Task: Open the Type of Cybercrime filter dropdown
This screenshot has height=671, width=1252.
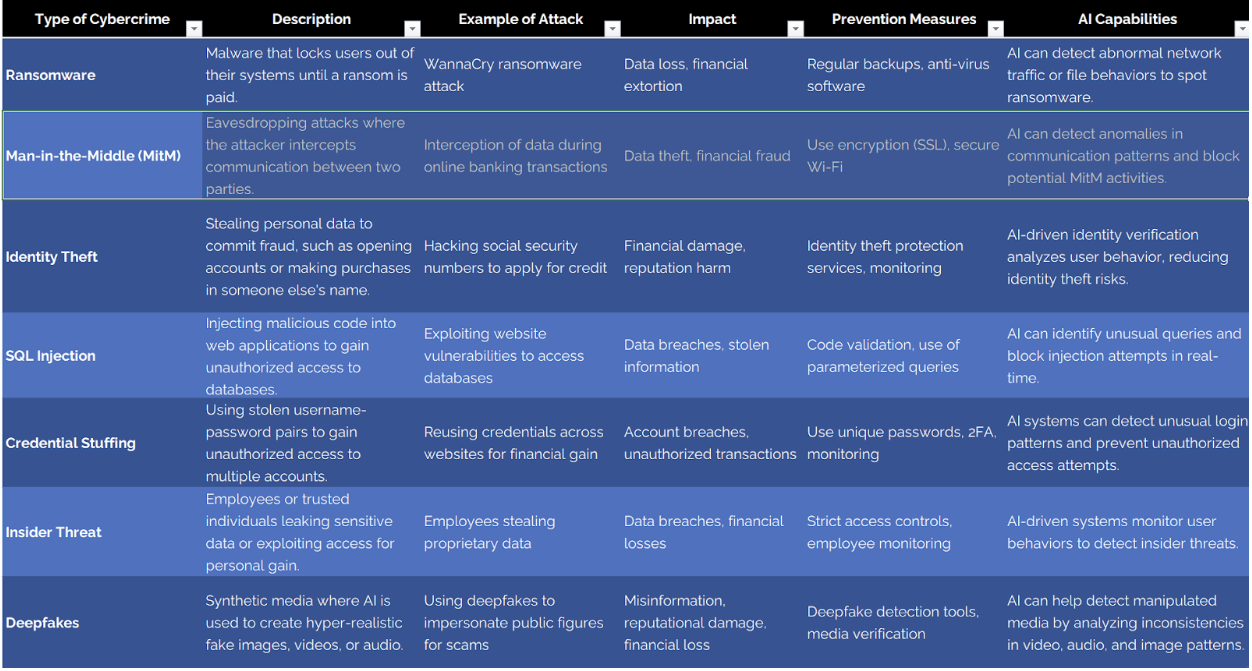Action: click(x=194, y=29)
